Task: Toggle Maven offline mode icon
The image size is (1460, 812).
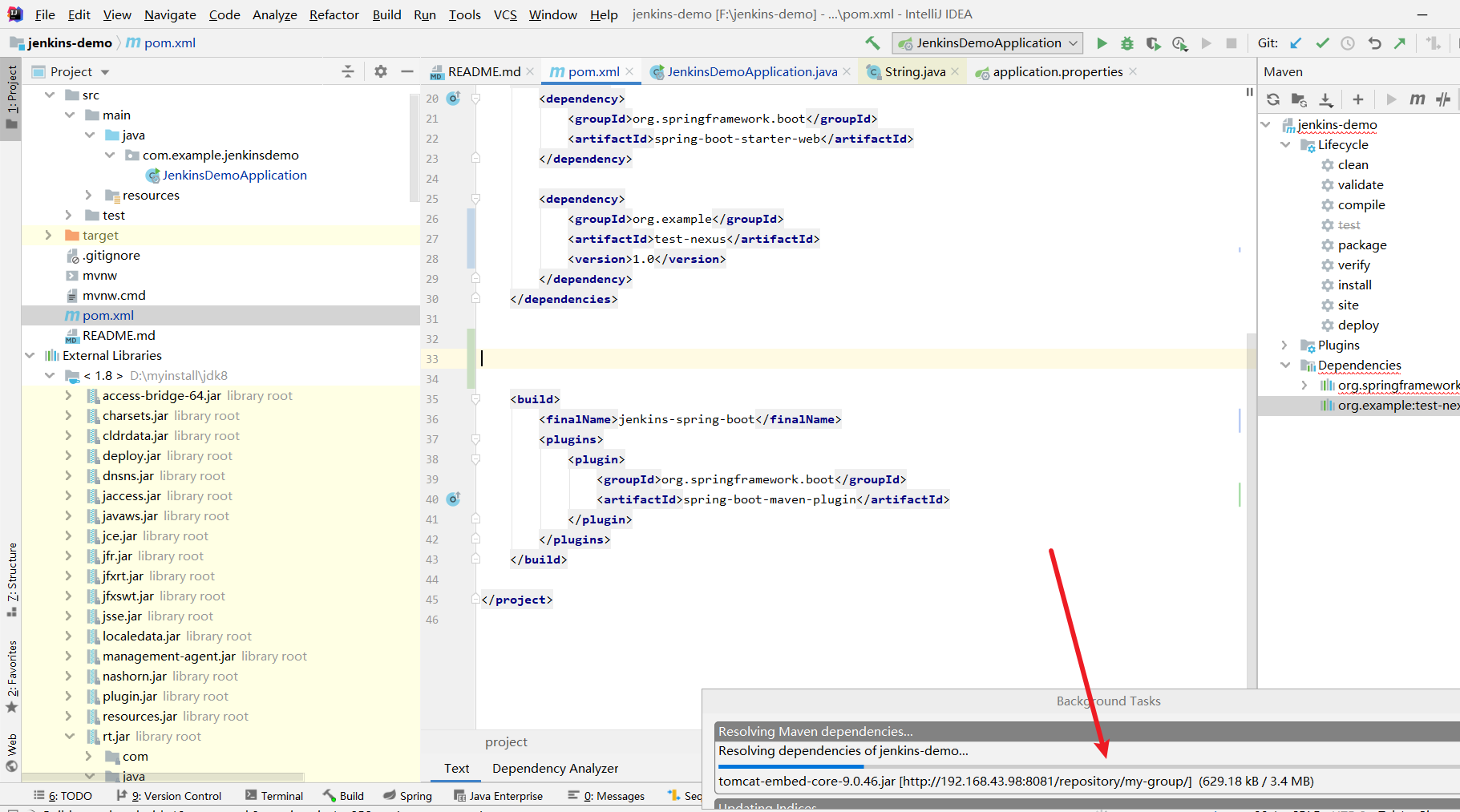Action: [1443, 99]
